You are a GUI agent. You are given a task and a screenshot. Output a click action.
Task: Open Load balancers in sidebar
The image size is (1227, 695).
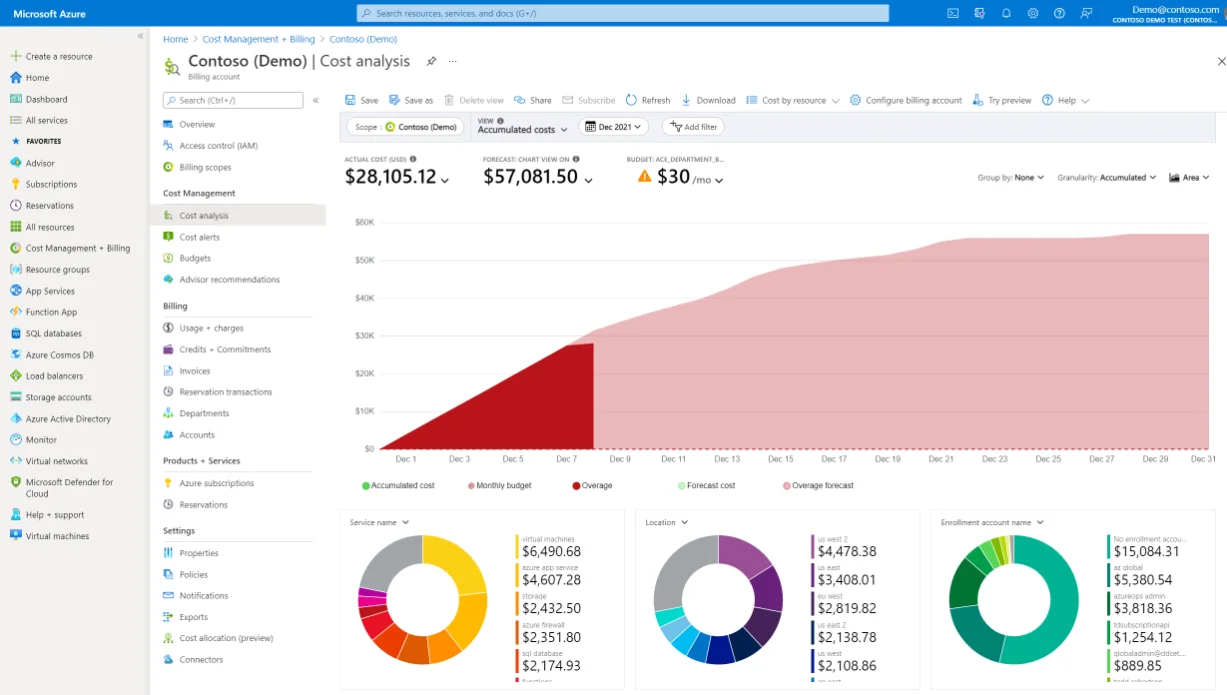click(54, 376)
